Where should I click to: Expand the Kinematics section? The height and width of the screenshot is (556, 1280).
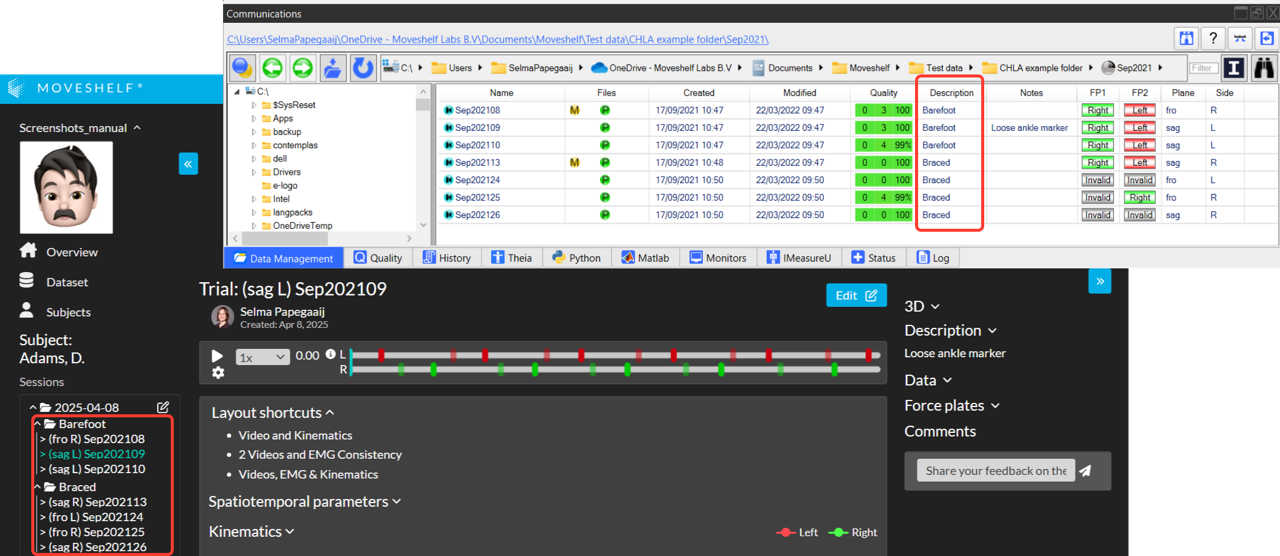coord(251,531)
